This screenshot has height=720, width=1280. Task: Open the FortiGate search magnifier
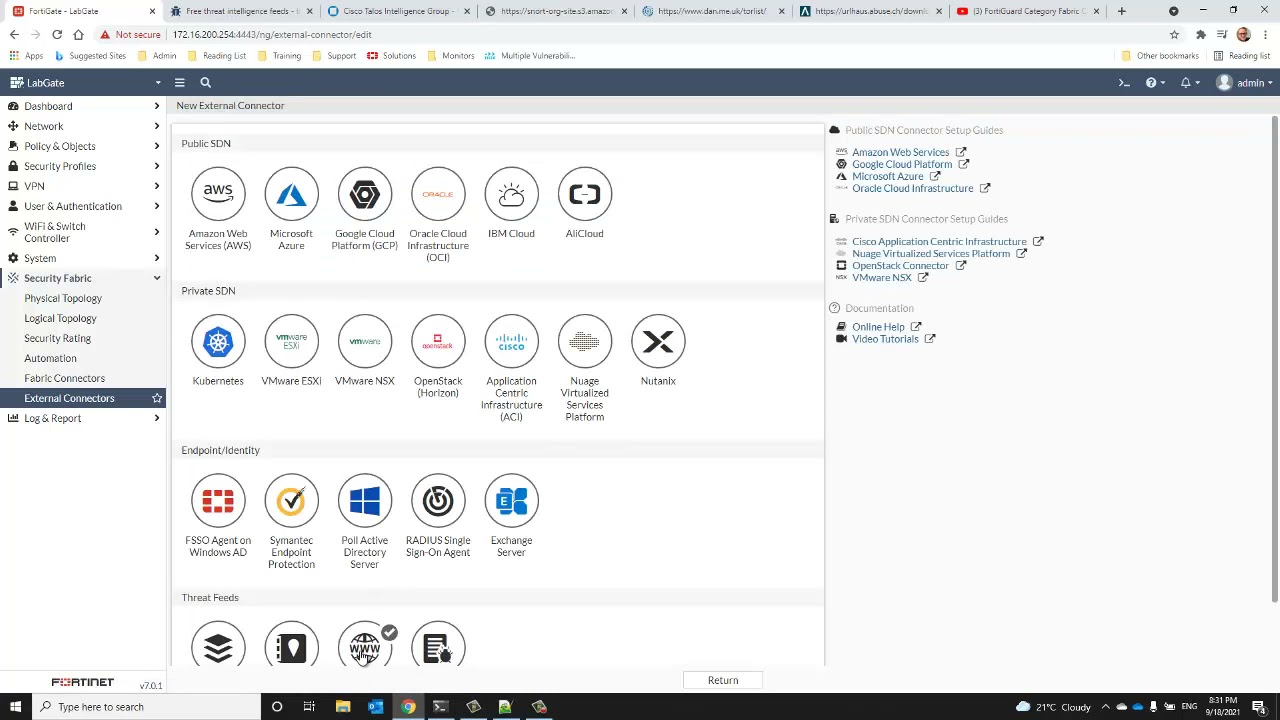(x=205, y=83)
